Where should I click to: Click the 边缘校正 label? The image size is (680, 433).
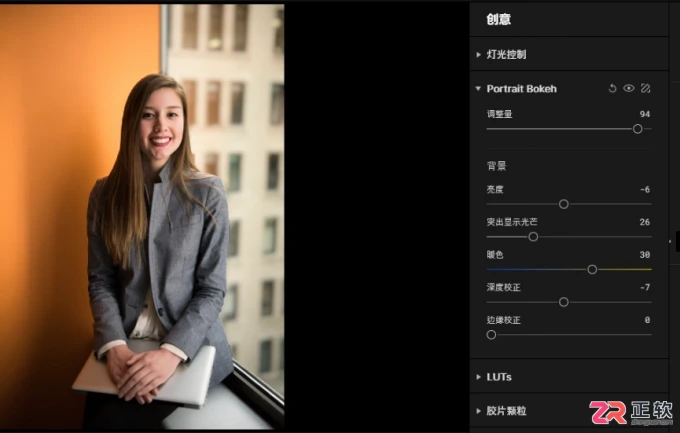pos(503,320)
